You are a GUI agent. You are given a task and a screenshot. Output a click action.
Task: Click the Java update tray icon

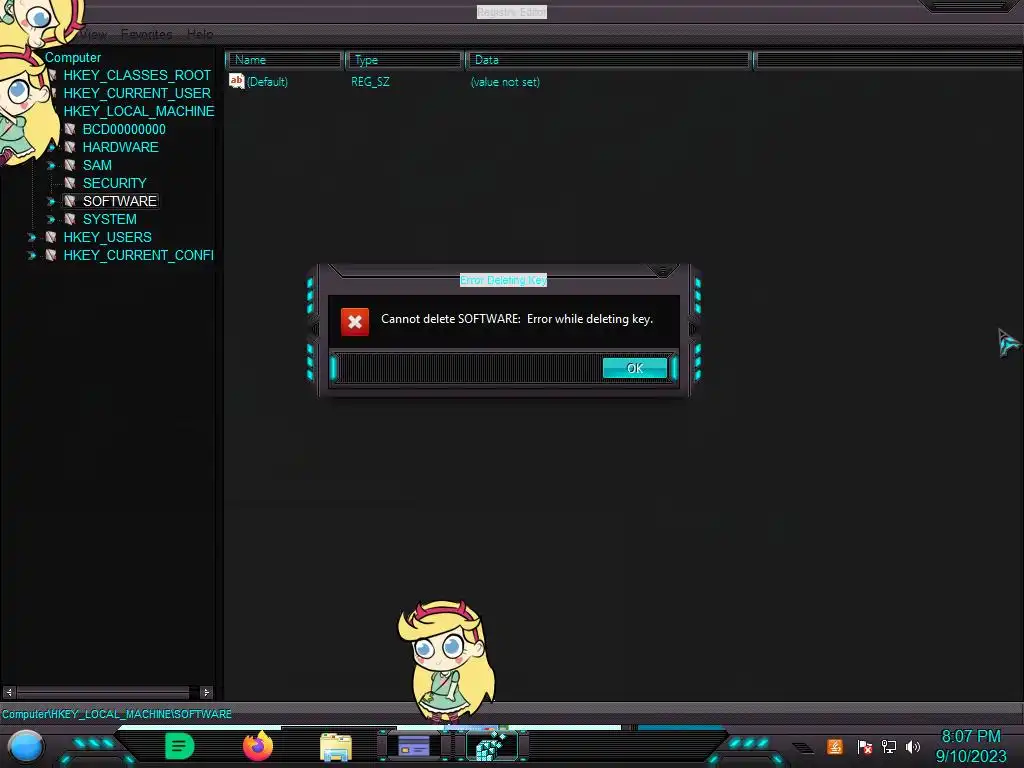[835, 746]
